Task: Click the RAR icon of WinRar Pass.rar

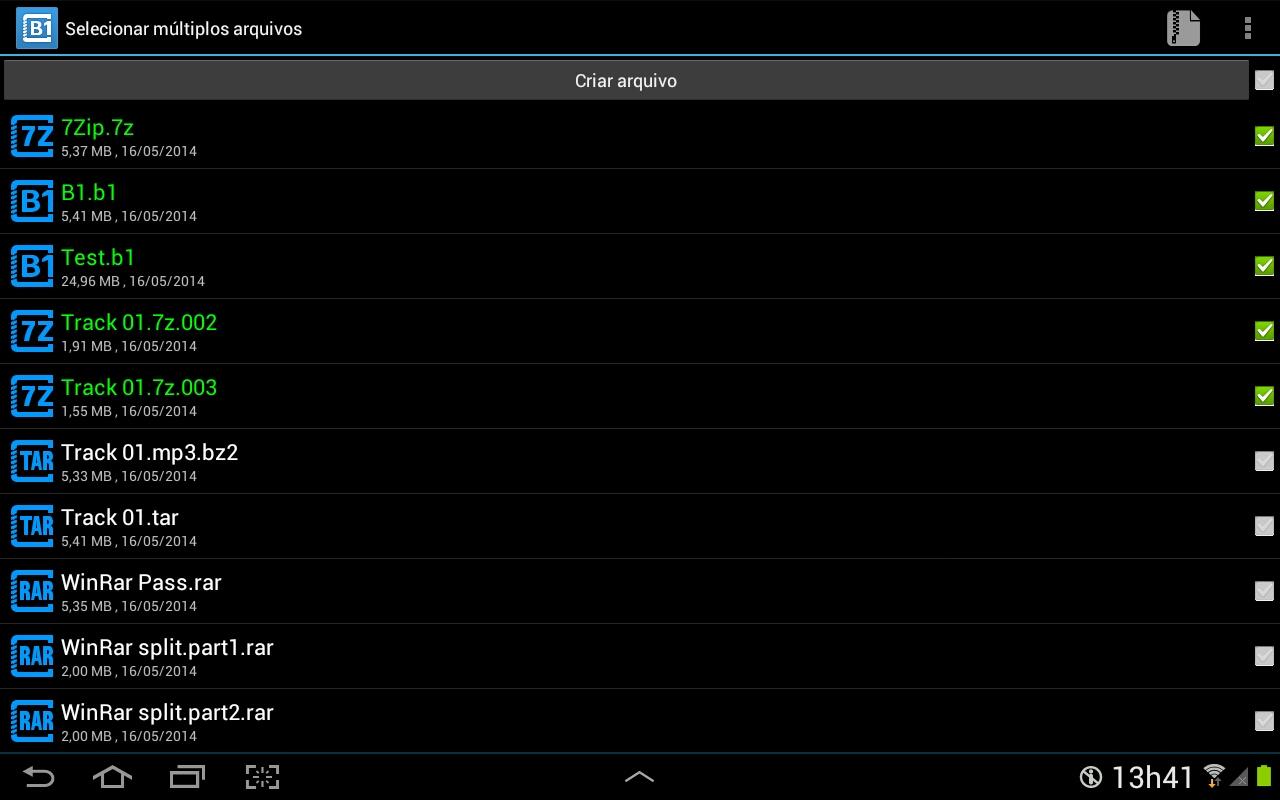Action: point(32,592)
